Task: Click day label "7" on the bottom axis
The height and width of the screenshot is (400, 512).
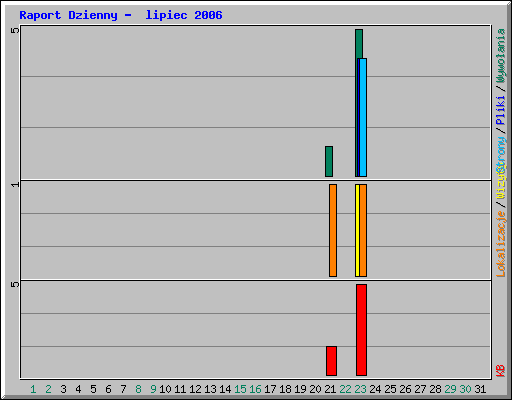Action: pyautogui.click(x=123, y=389)
